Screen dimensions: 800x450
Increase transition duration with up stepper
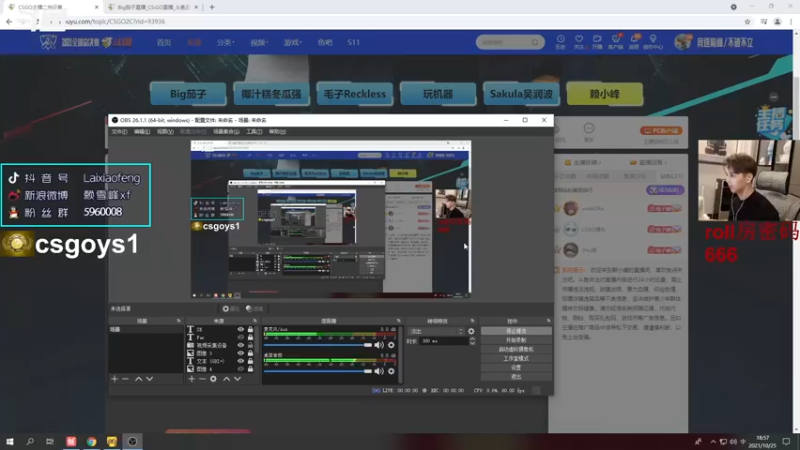(472, 339)
